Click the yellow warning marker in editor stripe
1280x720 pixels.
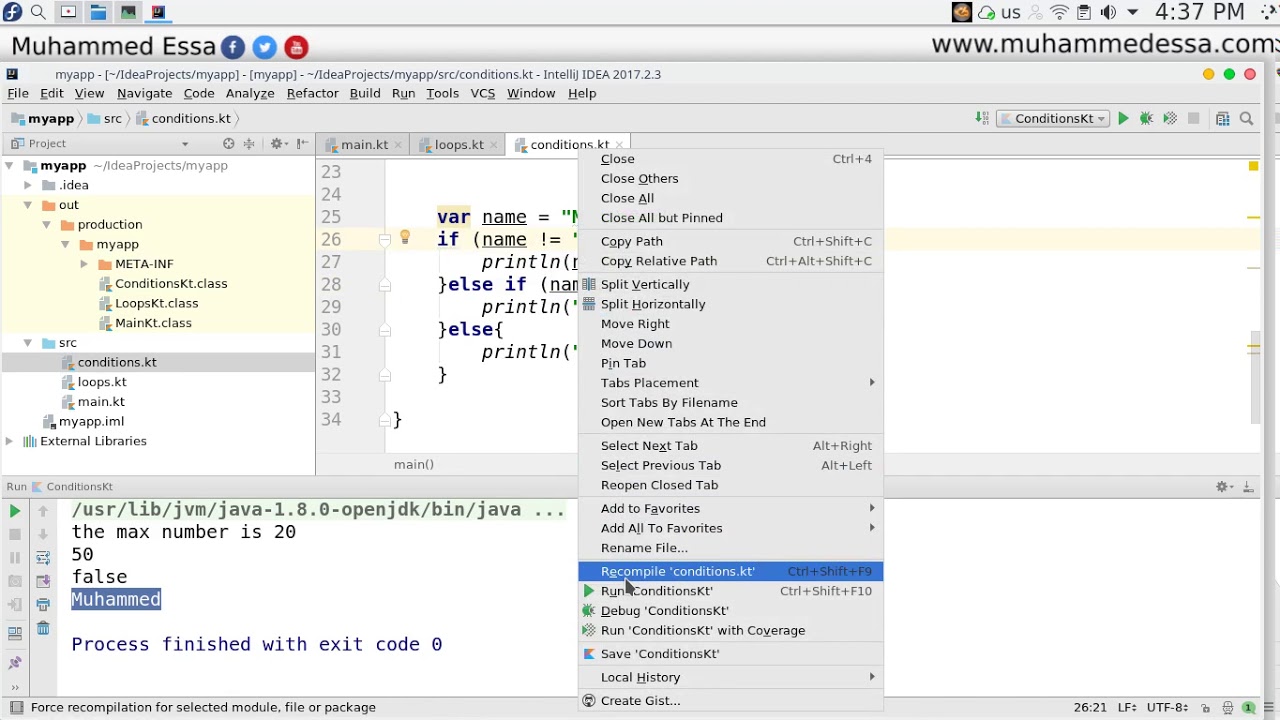[x=1253, y=166]
